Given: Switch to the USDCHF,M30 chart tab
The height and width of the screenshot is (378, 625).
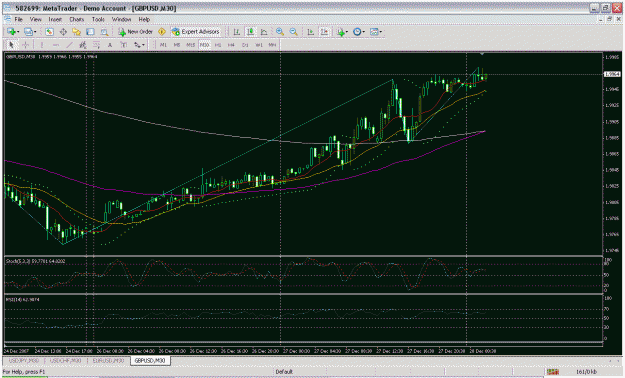Looking at the screenshot, I should click(x=65, y=360).
